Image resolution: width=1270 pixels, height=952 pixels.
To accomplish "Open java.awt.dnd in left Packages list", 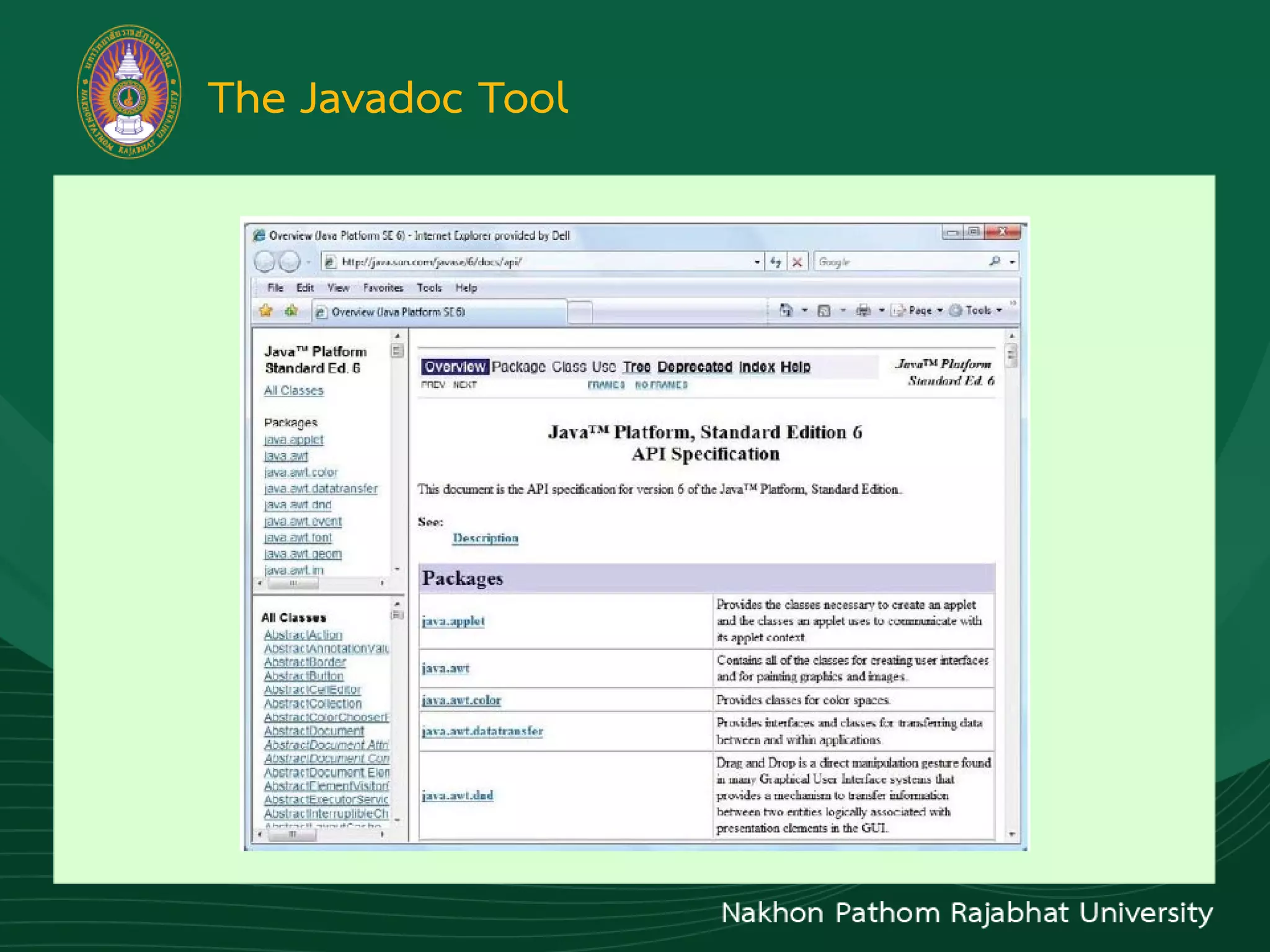I will point(298,505).
